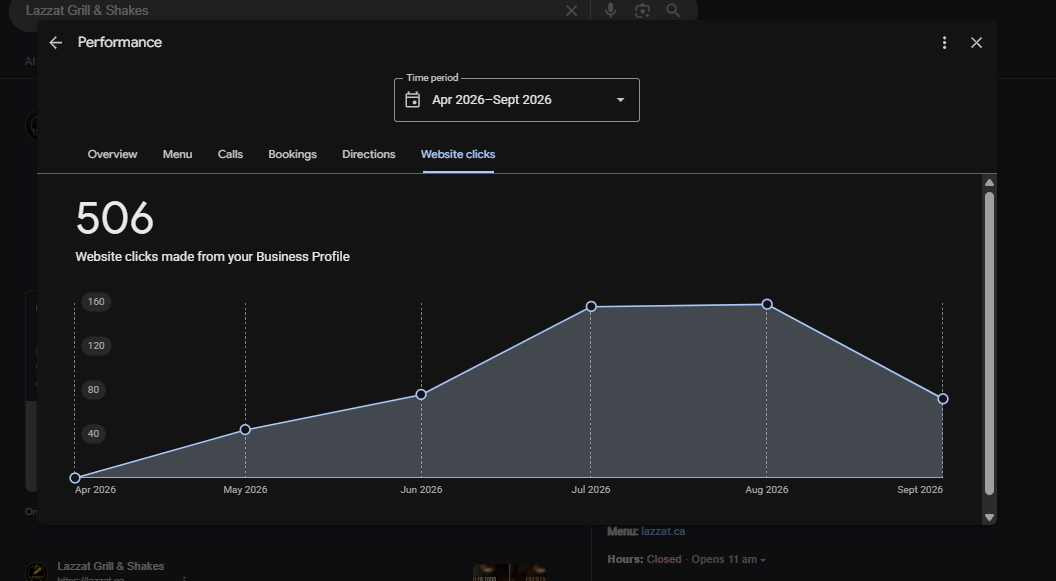Click the 506 total website clicks number
The width and height of the screenshot is (1056, 581).
(x=115, y=218)
